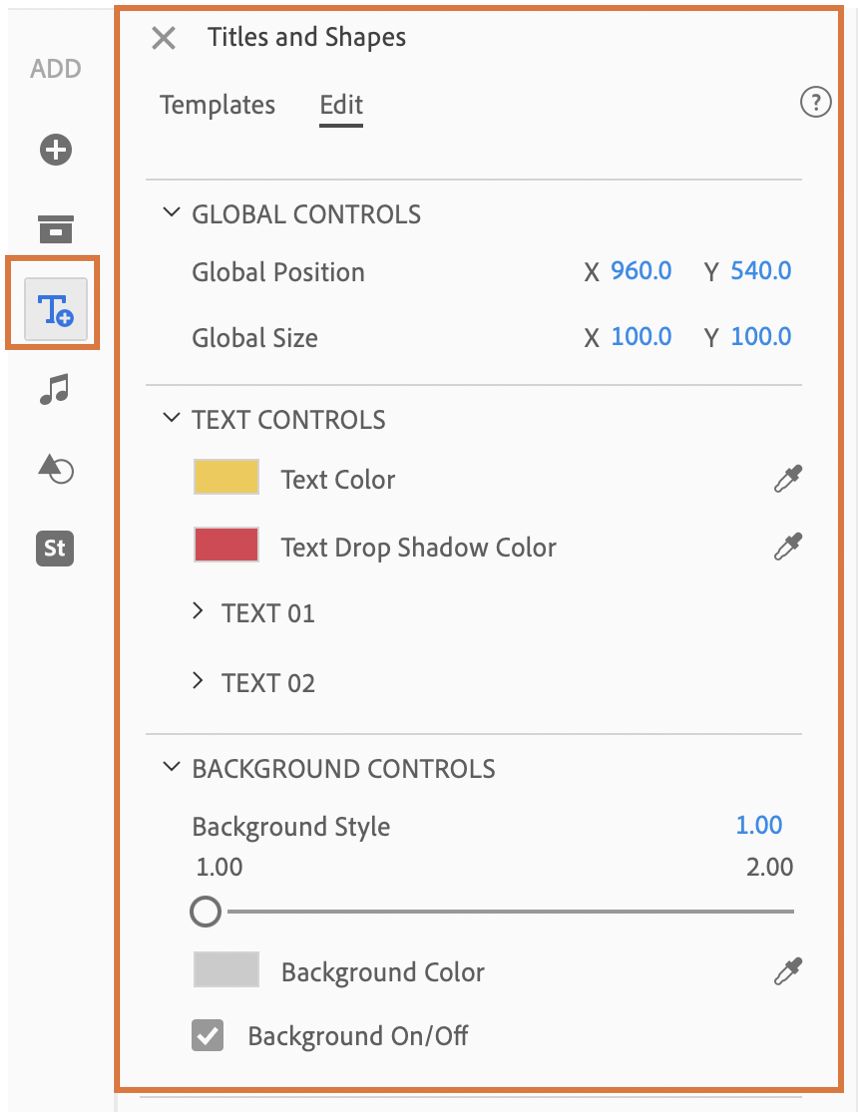This screenshot has height=1112, width=858.
Task: Click the Add Media plus icon
Action: tap(56, 150)
